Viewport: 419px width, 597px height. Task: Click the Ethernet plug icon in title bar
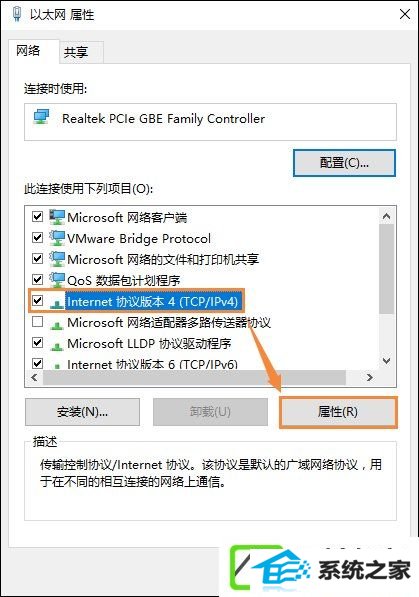click(x=17, y=14)
